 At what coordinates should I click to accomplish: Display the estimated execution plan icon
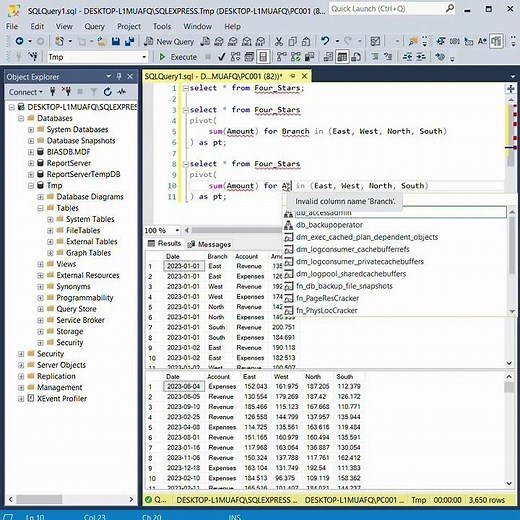[x=235, y=57]
